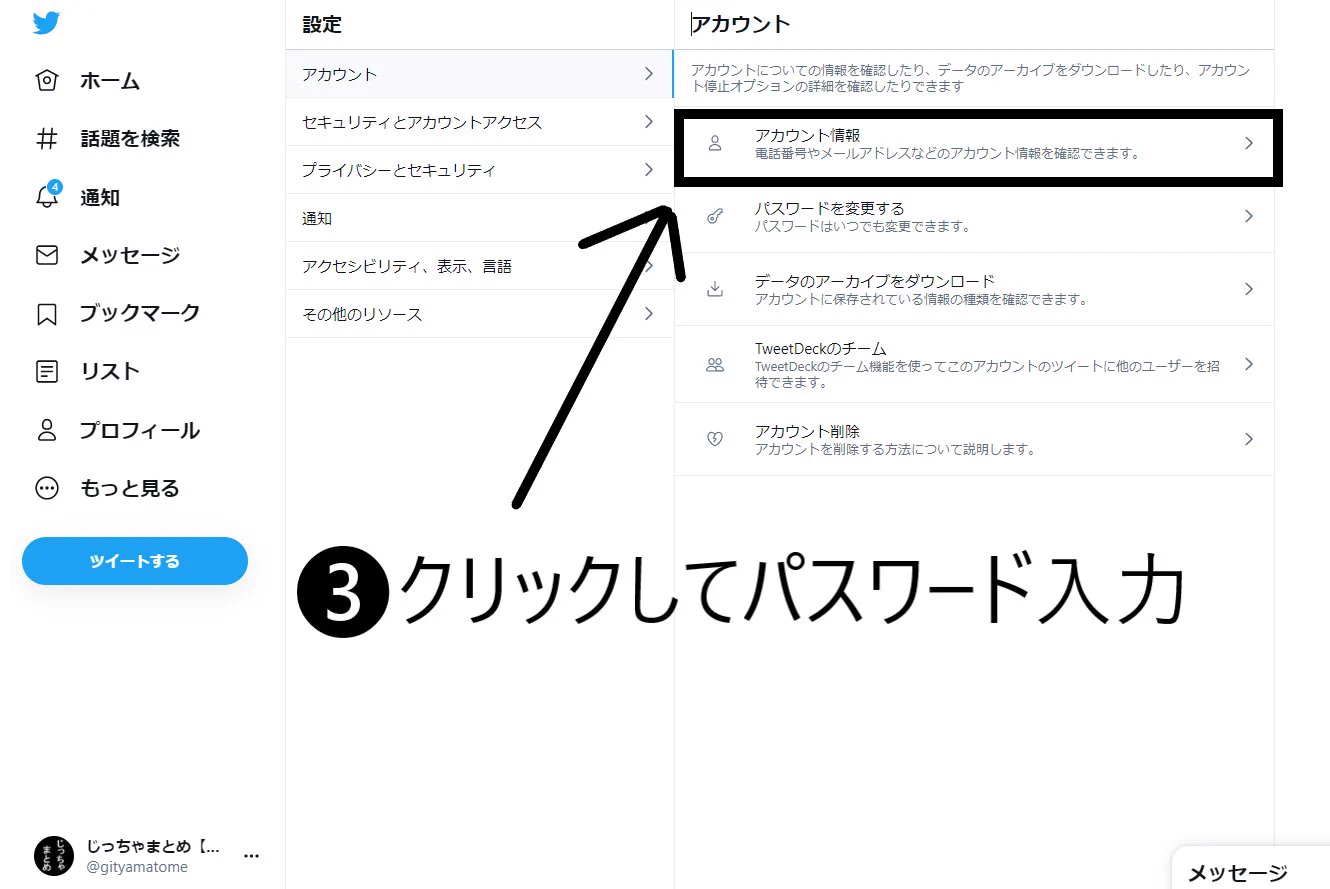1330x889 pixels.
Task: Click the envelope メッセージ icon
Action: [x=47, y=255]
